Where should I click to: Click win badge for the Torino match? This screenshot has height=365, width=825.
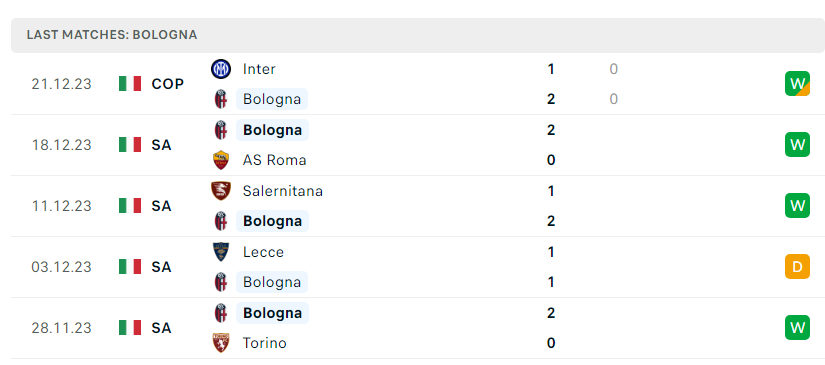tap(797, 328)
